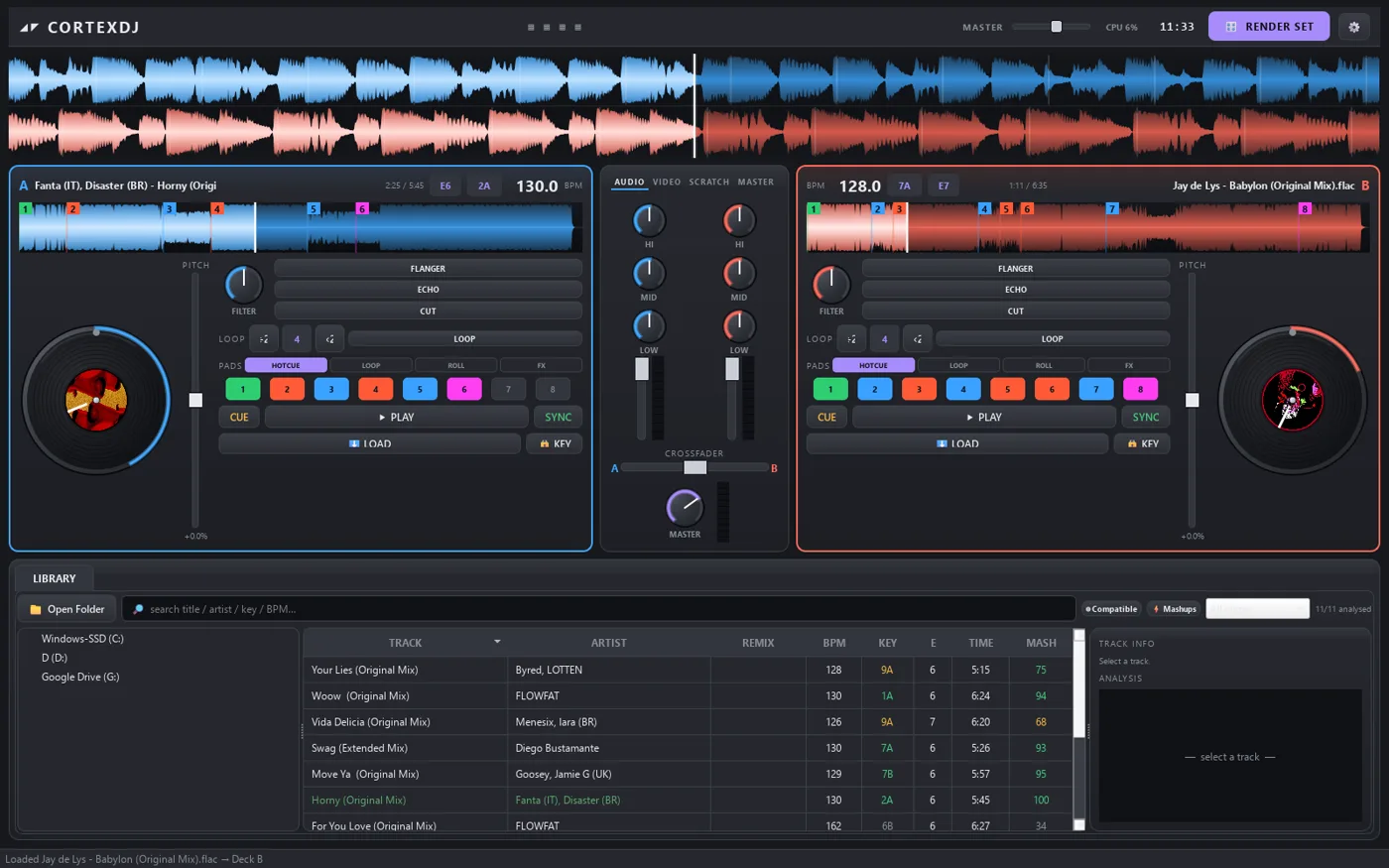Click the Deck B jog wheel album art

click(x=1292, y=400)
